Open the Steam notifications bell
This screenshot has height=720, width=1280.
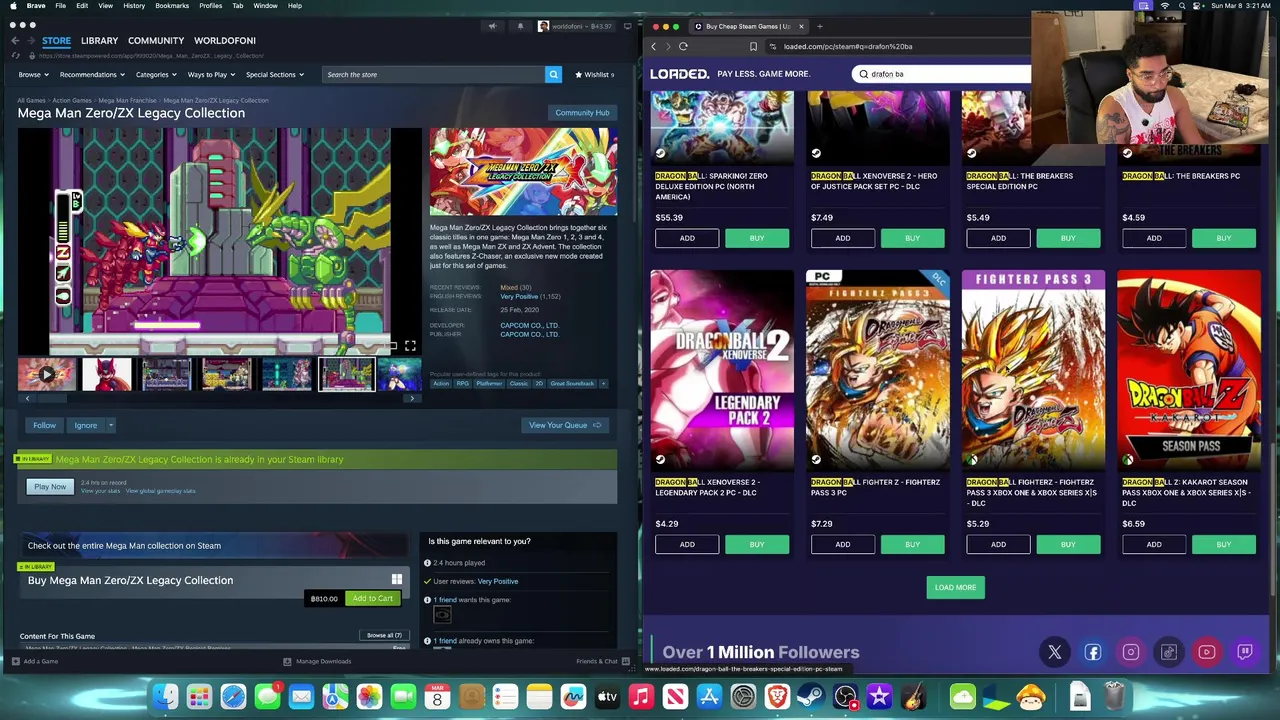pyautogui.click(x=520, y=26)
